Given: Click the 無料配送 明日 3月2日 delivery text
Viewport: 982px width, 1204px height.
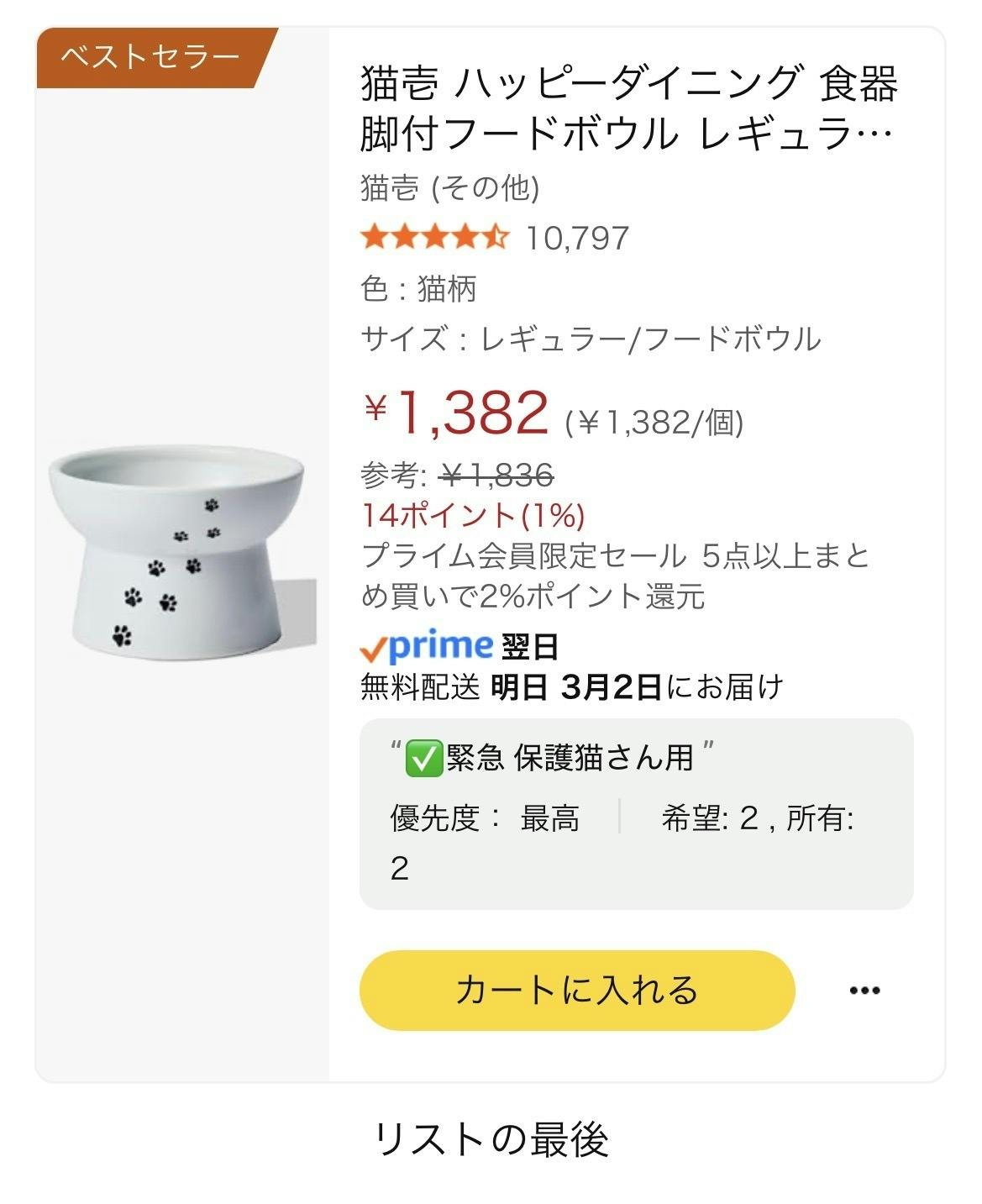Looking at the screenshot, I should point(571,687).
